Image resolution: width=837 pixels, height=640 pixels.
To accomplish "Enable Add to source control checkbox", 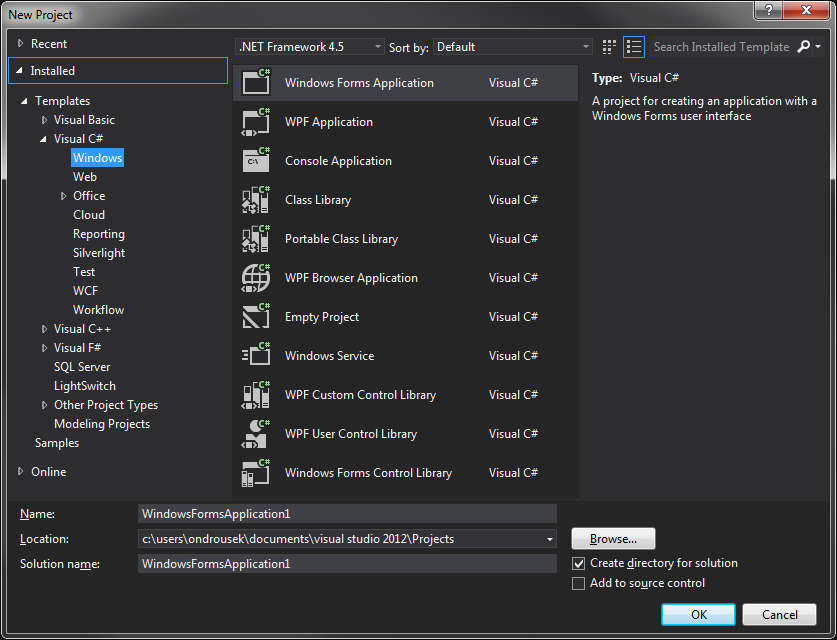I will 578,583.
